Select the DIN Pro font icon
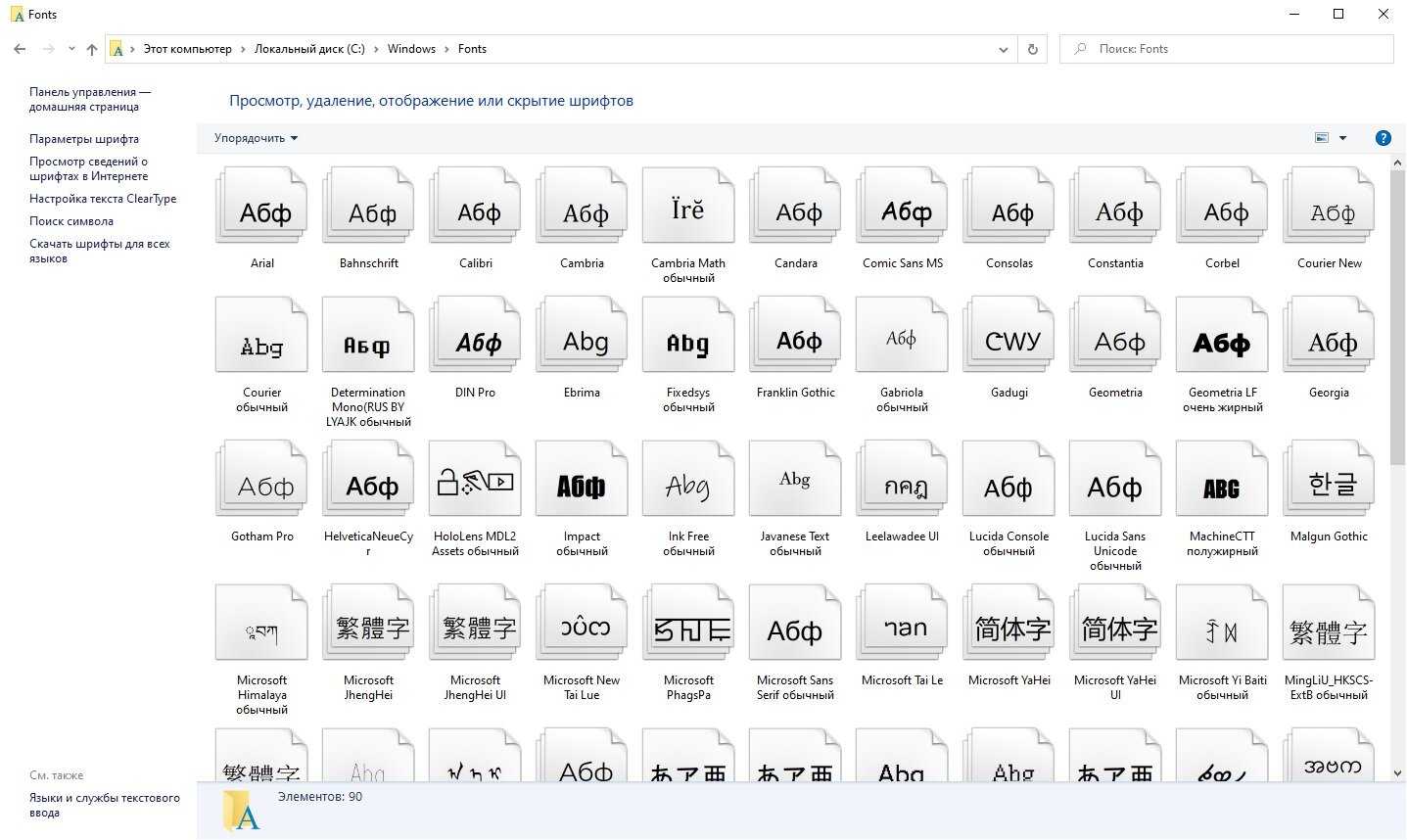This screenshot has height=840, width=1407. (x=475, y=335)
